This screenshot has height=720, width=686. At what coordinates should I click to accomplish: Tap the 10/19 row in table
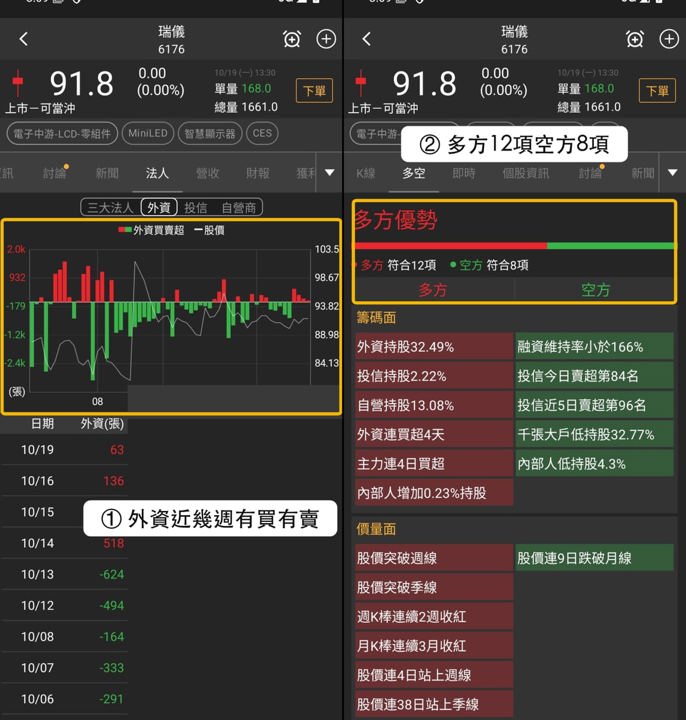pyautogui.click(x=64, y=450)
